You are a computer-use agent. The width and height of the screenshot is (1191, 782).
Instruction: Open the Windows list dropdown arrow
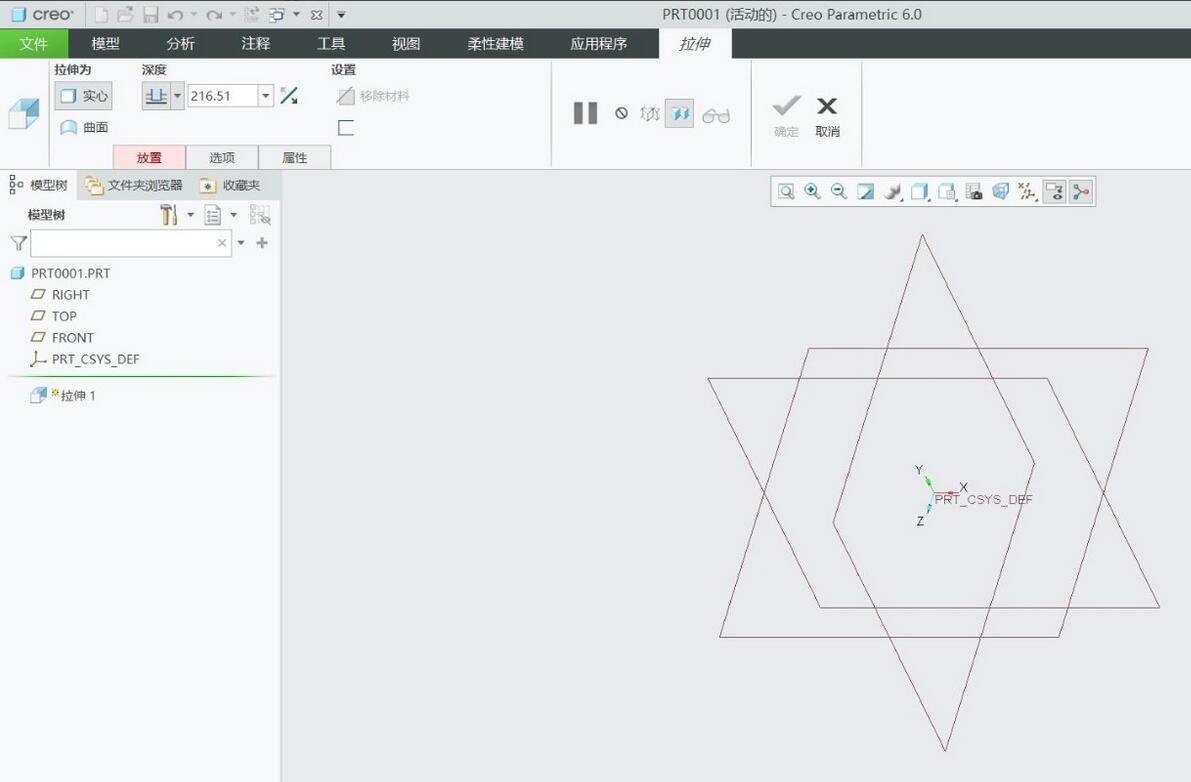296,14
